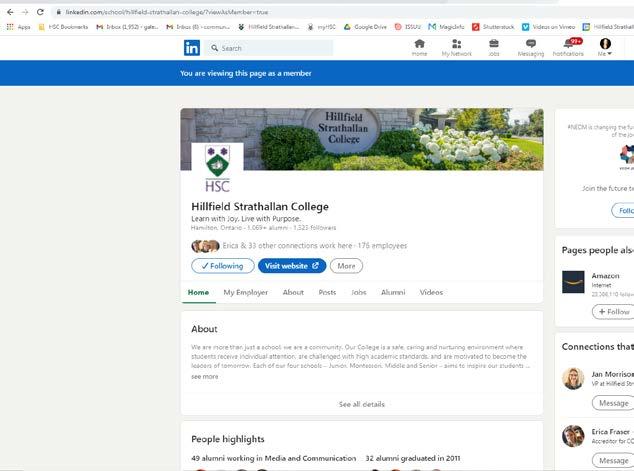Viewport: 634px width, 471px height.
Task: Switch to the Videos tab
Action: point(431,292)
